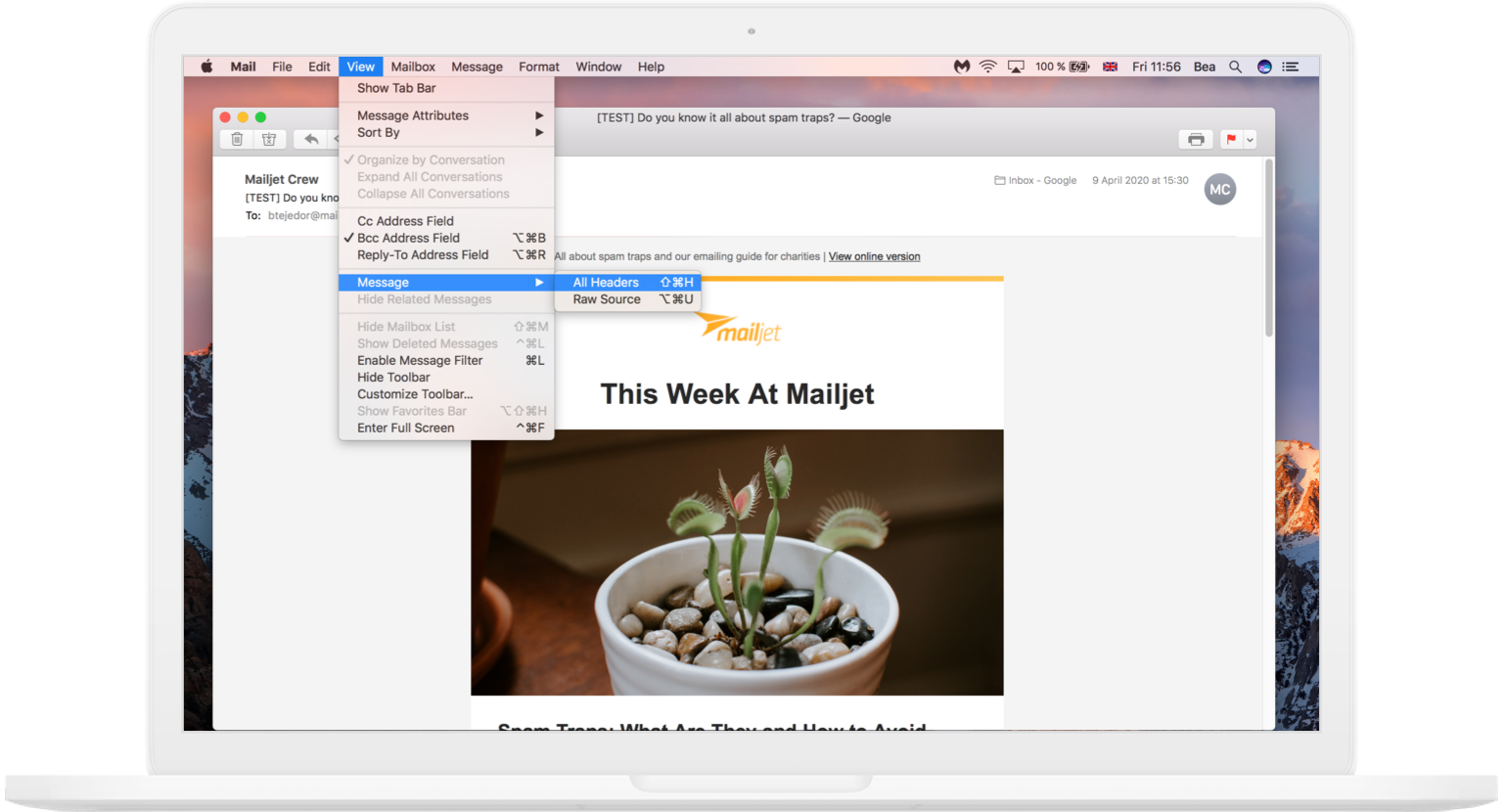
Task: Click the trash delete icon in toolbar
Action: 237,140
